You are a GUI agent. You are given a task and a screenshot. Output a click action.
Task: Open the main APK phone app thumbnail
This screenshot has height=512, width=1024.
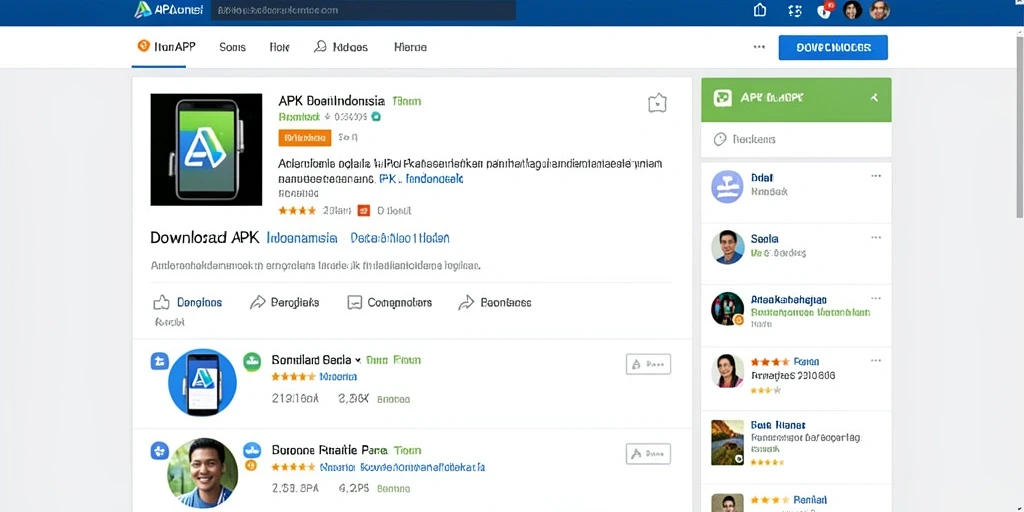tap(206, 150)
